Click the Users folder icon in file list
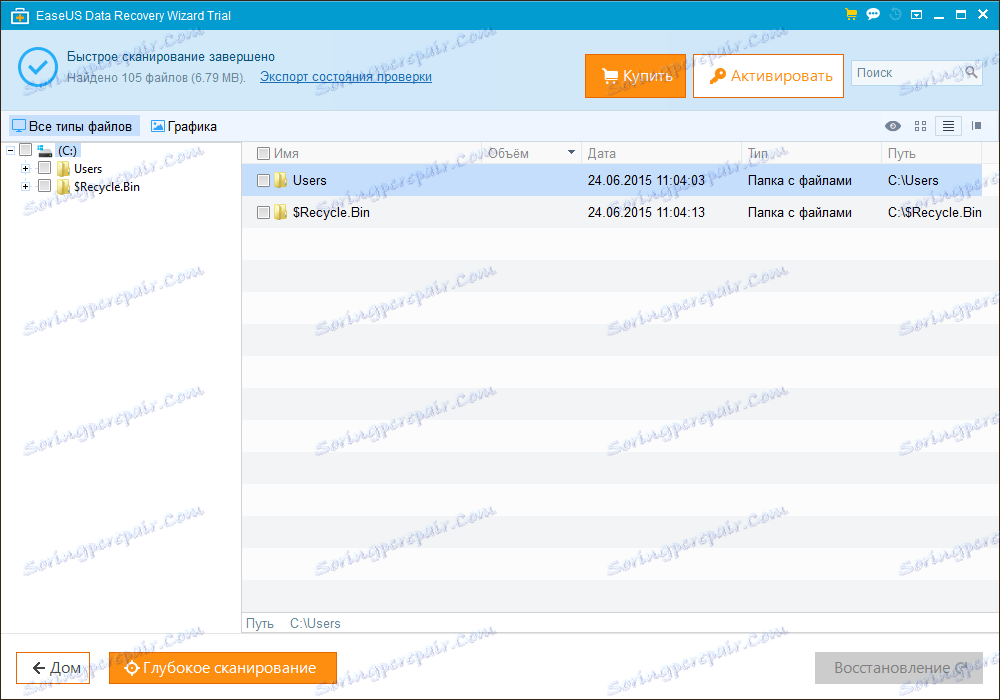Image resolution: width=1000 pixels, height=700 pixels. (x=281, y=180)
